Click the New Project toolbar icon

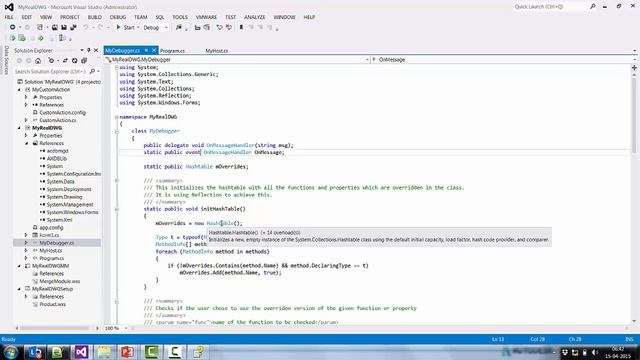pos(40,27)
